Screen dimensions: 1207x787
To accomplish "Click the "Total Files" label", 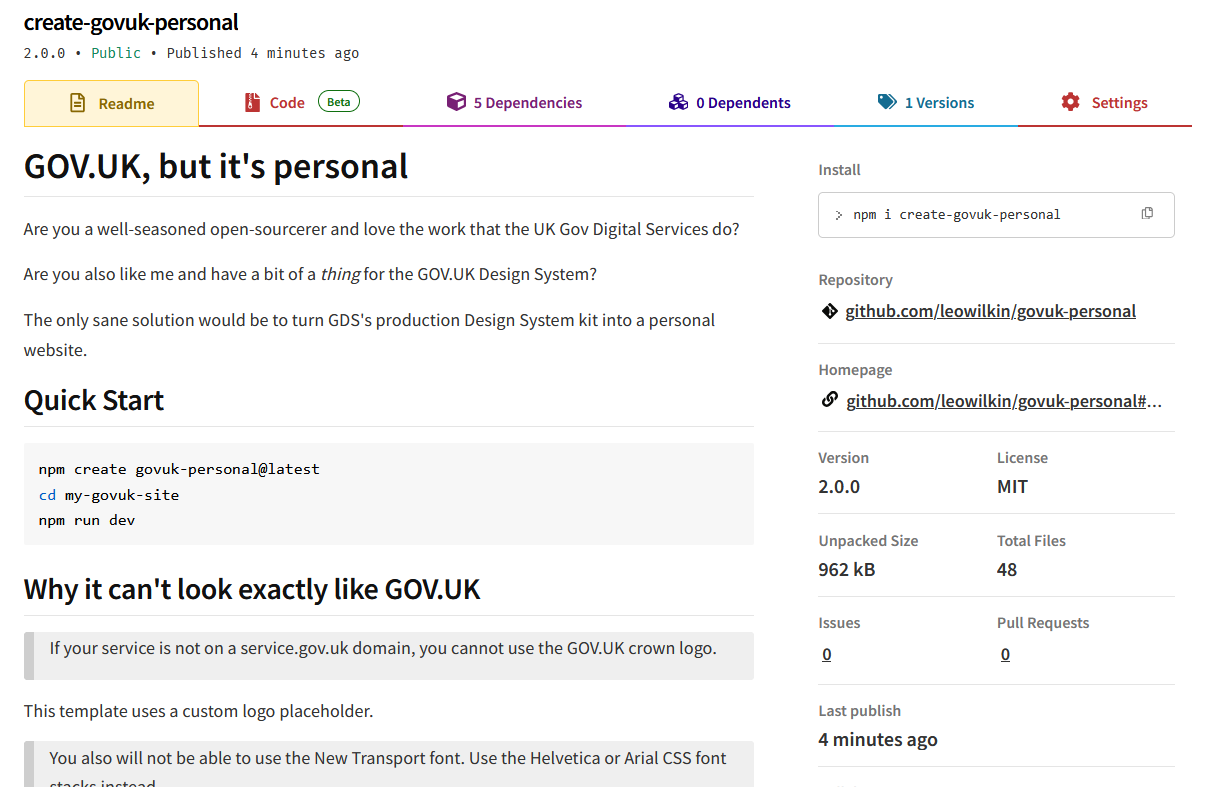I will point(1031,541).
